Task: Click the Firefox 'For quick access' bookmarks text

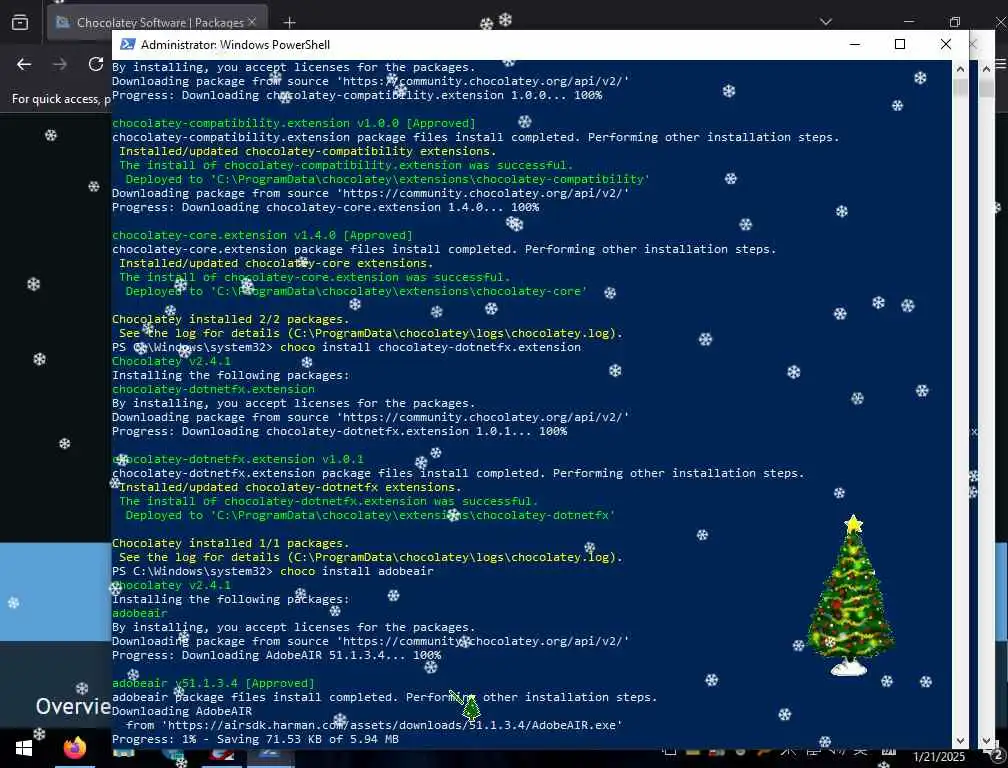Action: click(61, 98)
